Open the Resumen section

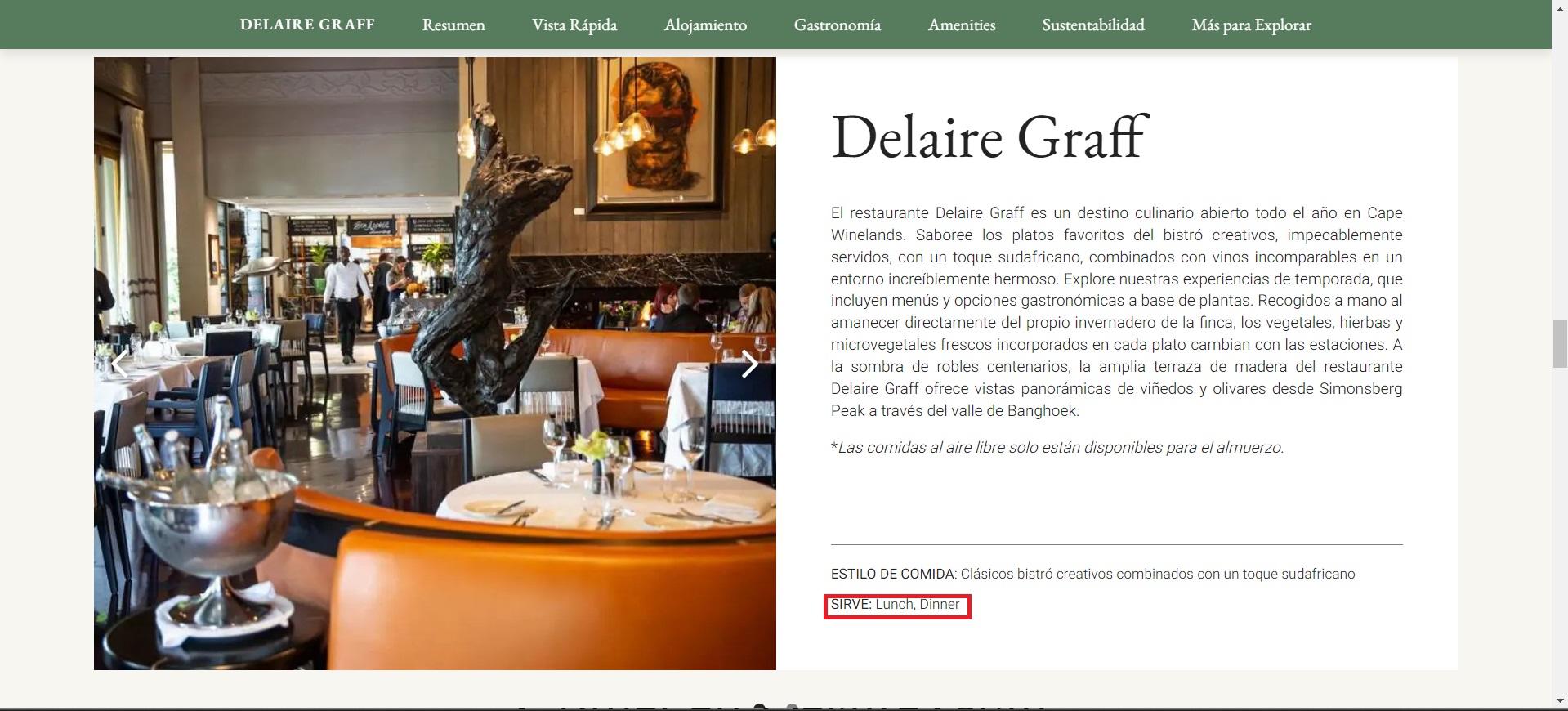[453, 25]
